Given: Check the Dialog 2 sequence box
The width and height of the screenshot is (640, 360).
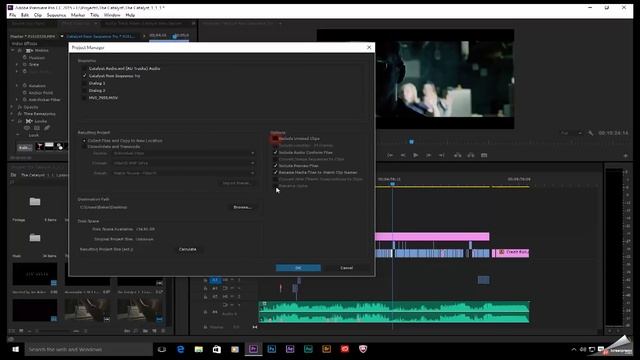Looking at the screenshot, I should (84, 91).
